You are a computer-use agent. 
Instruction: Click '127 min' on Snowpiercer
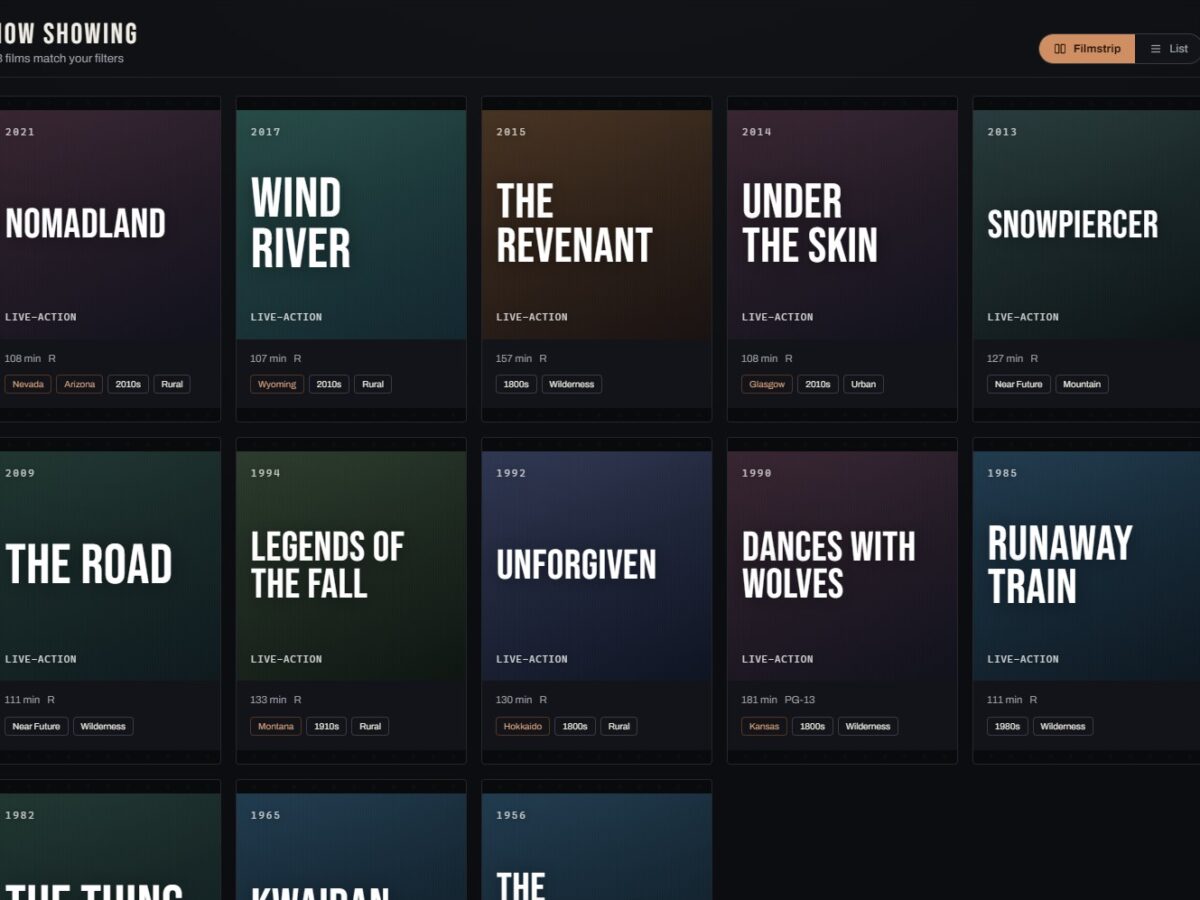coord(1005,358)
